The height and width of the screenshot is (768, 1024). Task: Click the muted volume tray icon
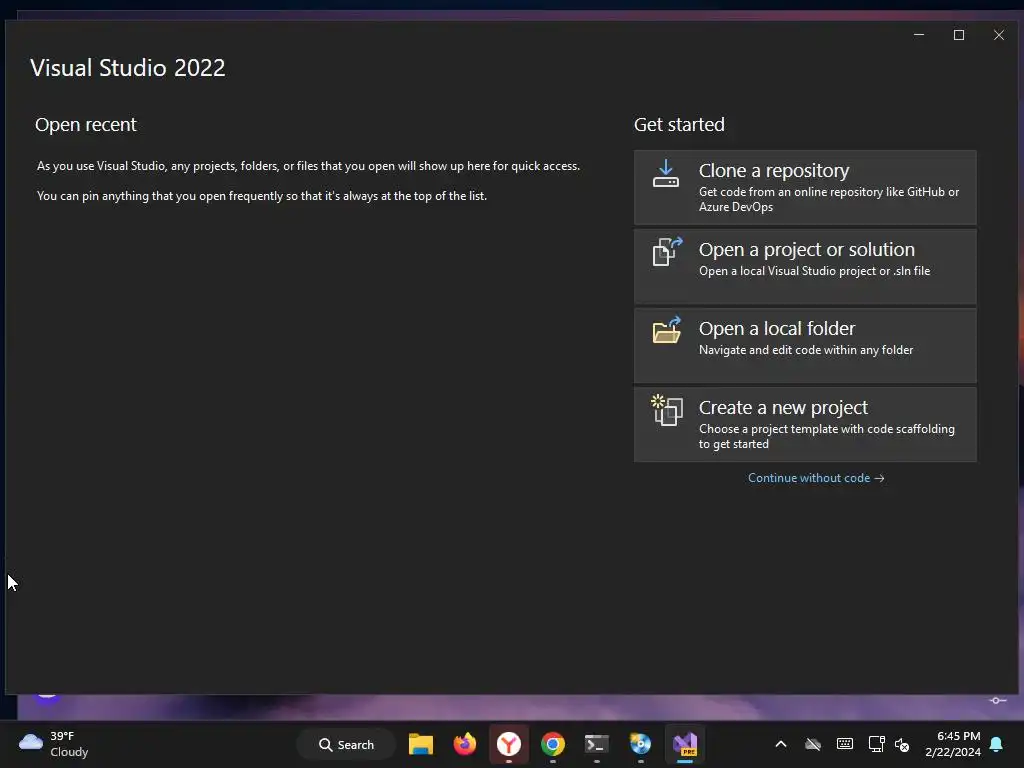point(902,744)
